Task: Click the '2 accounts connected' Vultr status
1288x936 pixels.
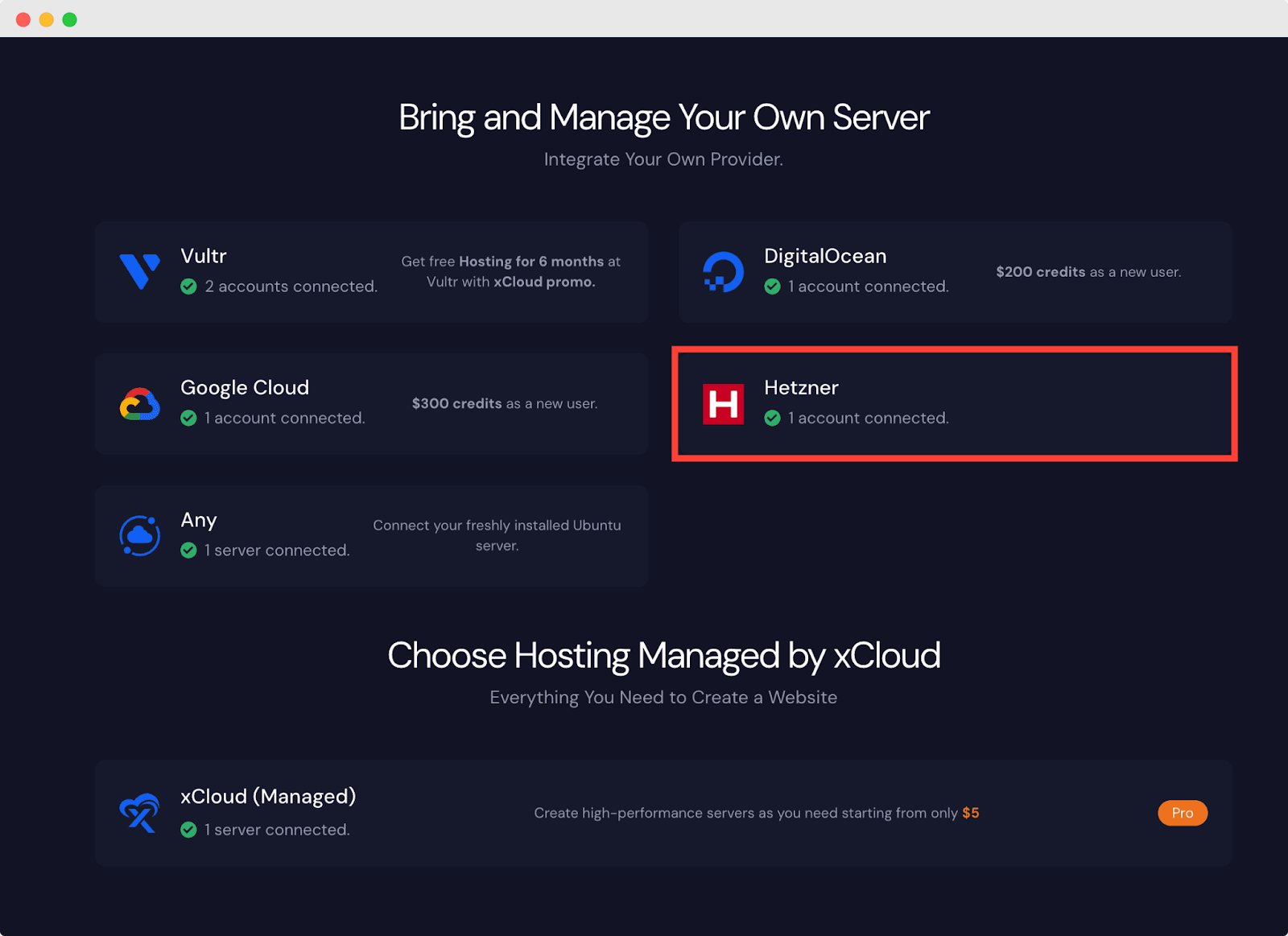Action: coord(291,287)
